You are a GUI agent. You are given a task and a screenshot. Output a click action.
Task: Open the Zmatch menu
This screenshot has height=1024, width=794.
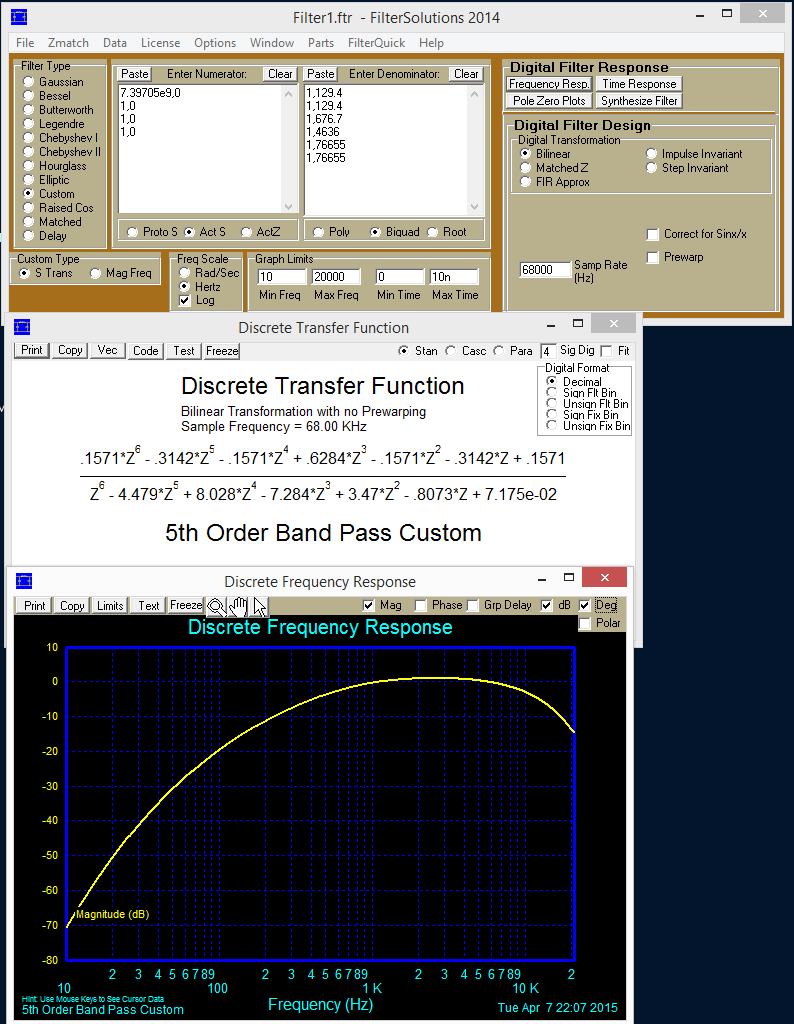(68, 43)
